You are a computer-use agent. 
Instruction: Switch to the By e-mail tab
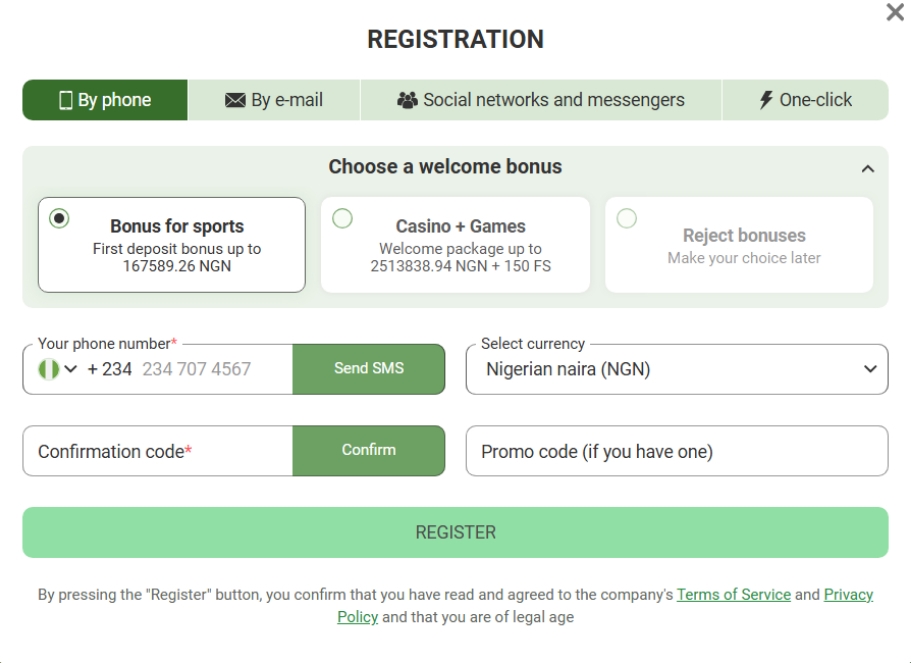(x=276, y=99)
